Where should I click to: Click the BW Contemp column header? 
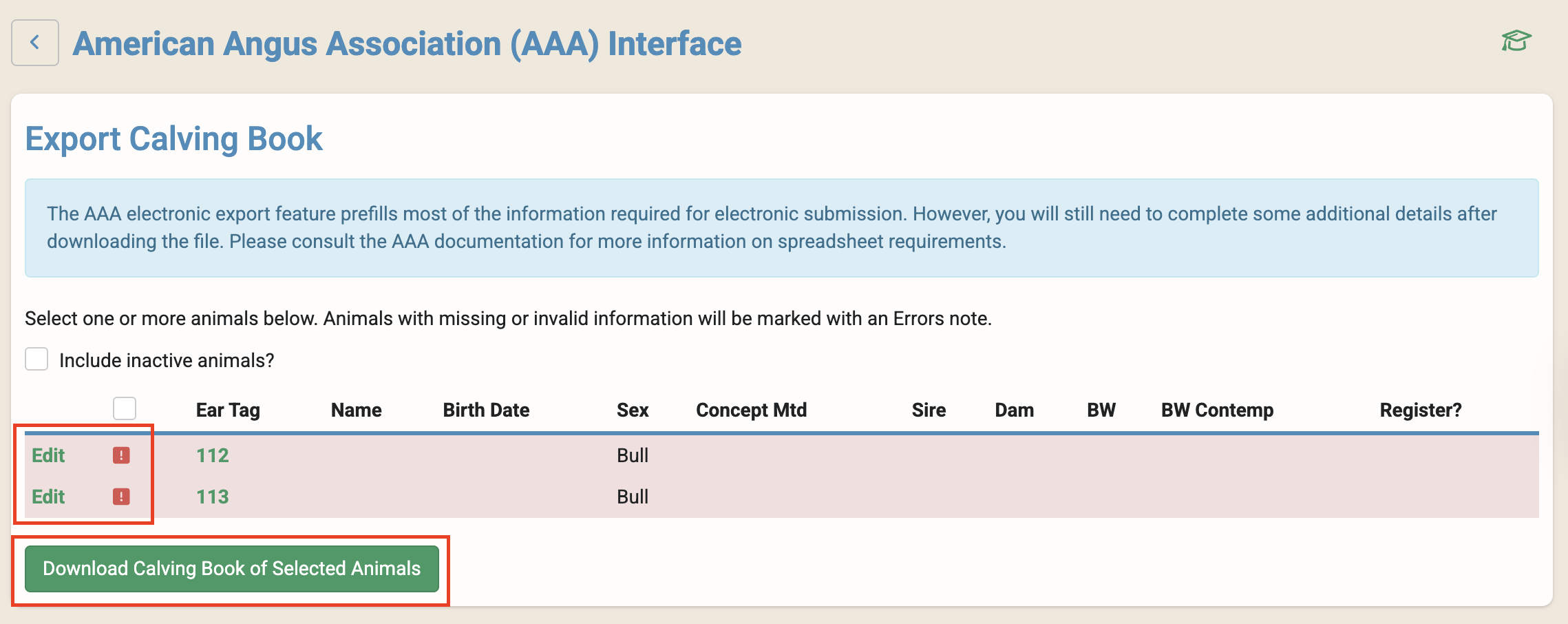(x=1217, y=410)
